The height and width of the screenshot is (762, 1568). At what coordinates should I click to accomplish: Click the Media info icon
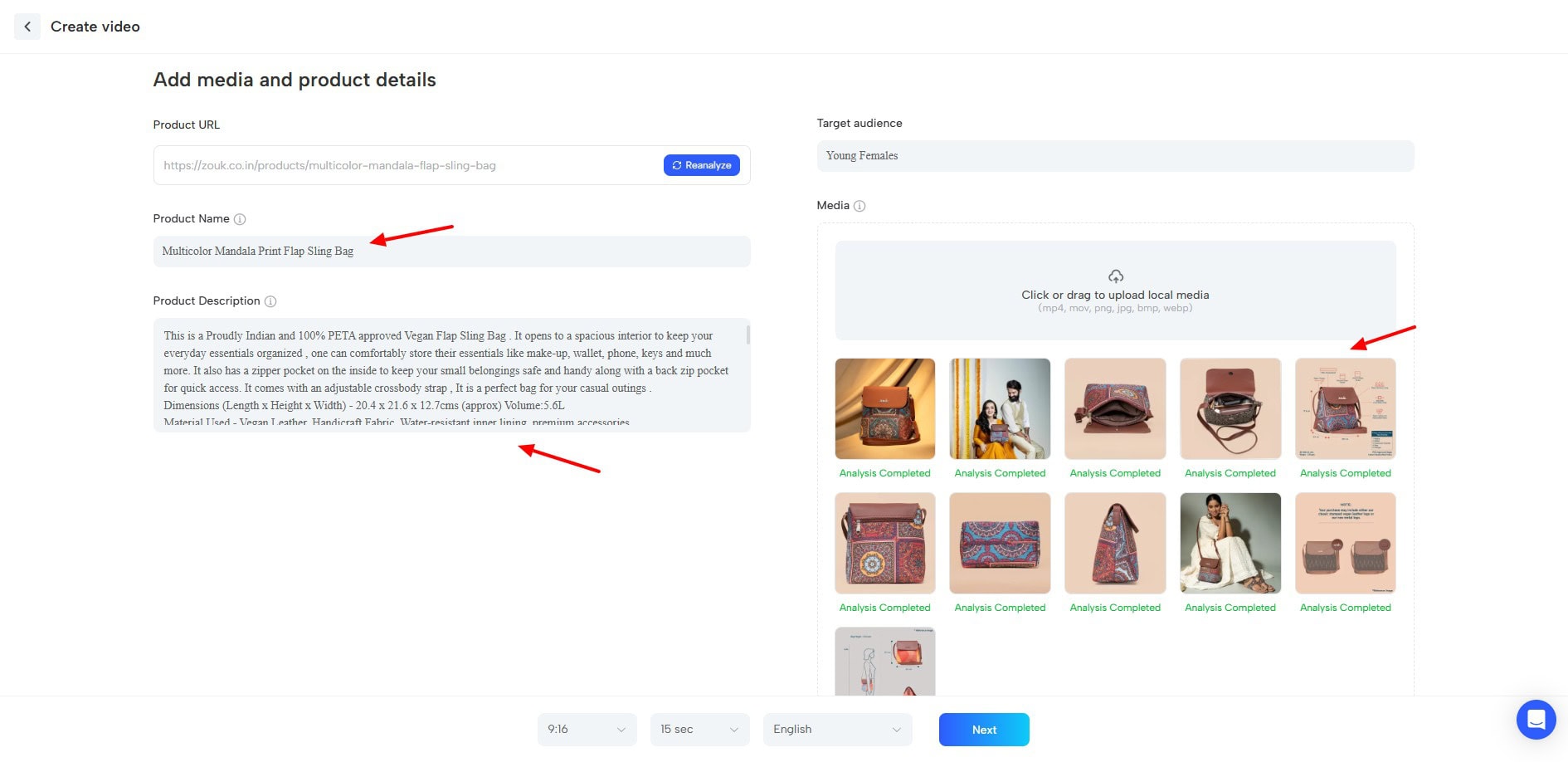click(x=859, y=206)
